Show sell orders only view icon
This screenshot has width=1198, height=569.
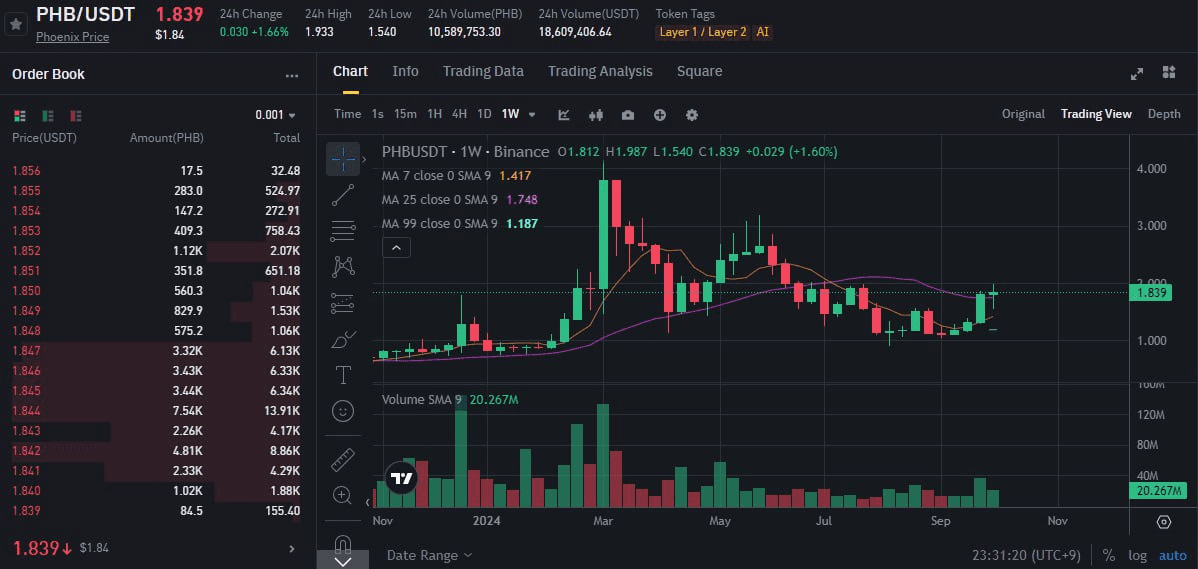(76, 115)
